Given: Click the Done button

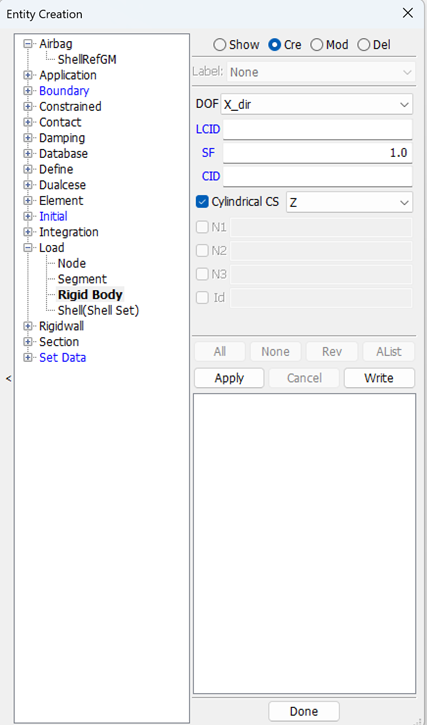Looking at the screenshot, I should [x=303, y=711].
